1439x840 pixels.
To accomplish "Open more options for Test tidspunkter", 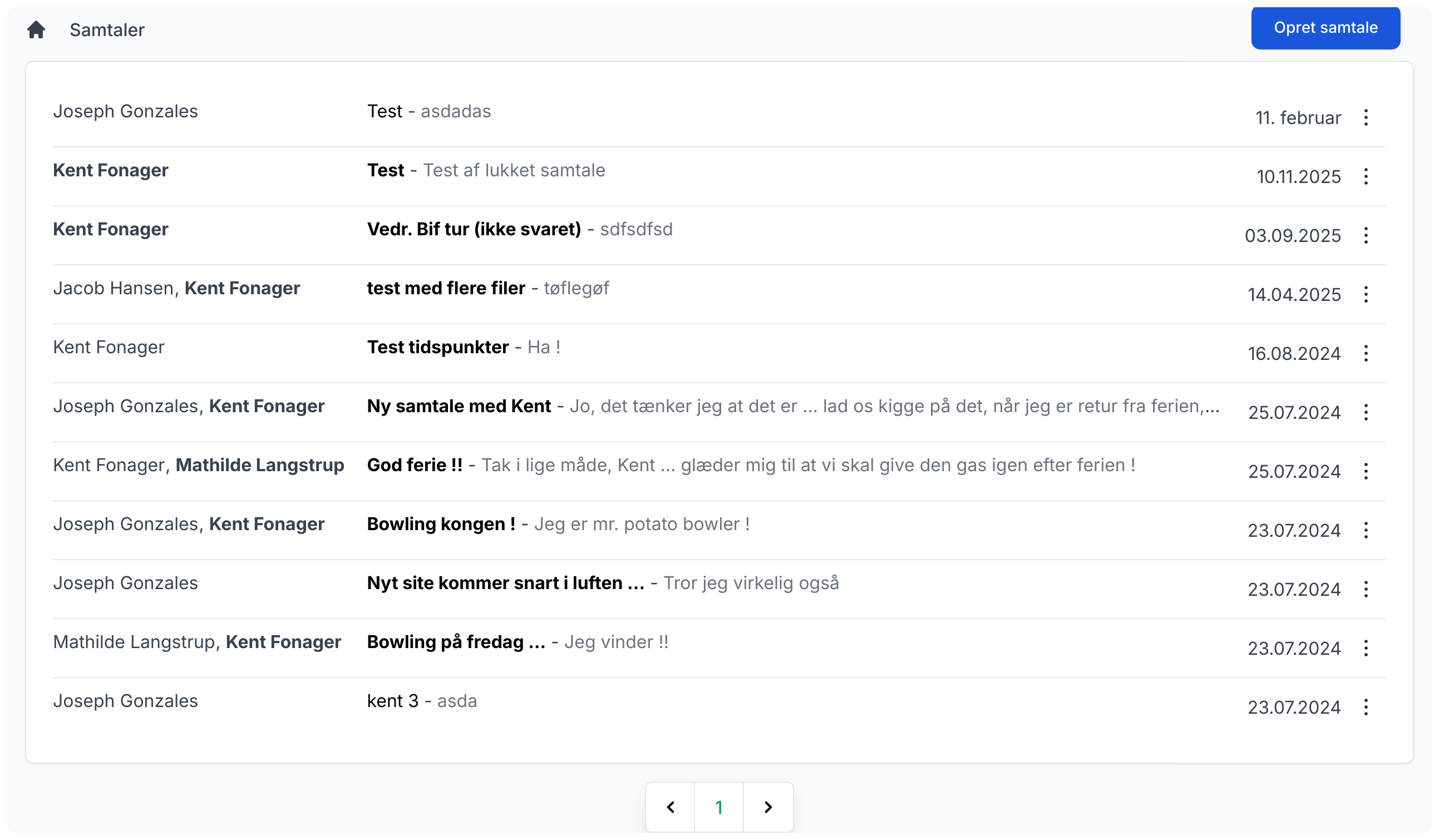I will click(x=1366, y=353).
